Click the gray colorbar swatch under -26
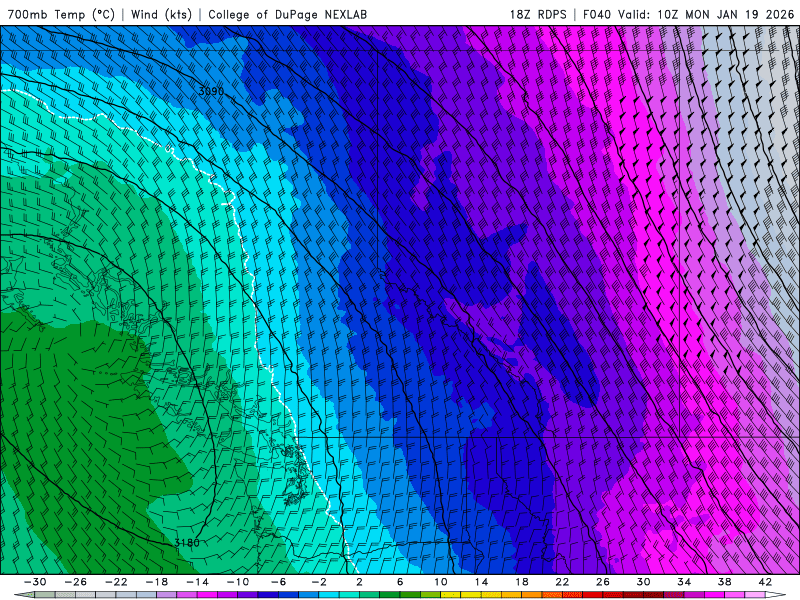 click(85, 596)
